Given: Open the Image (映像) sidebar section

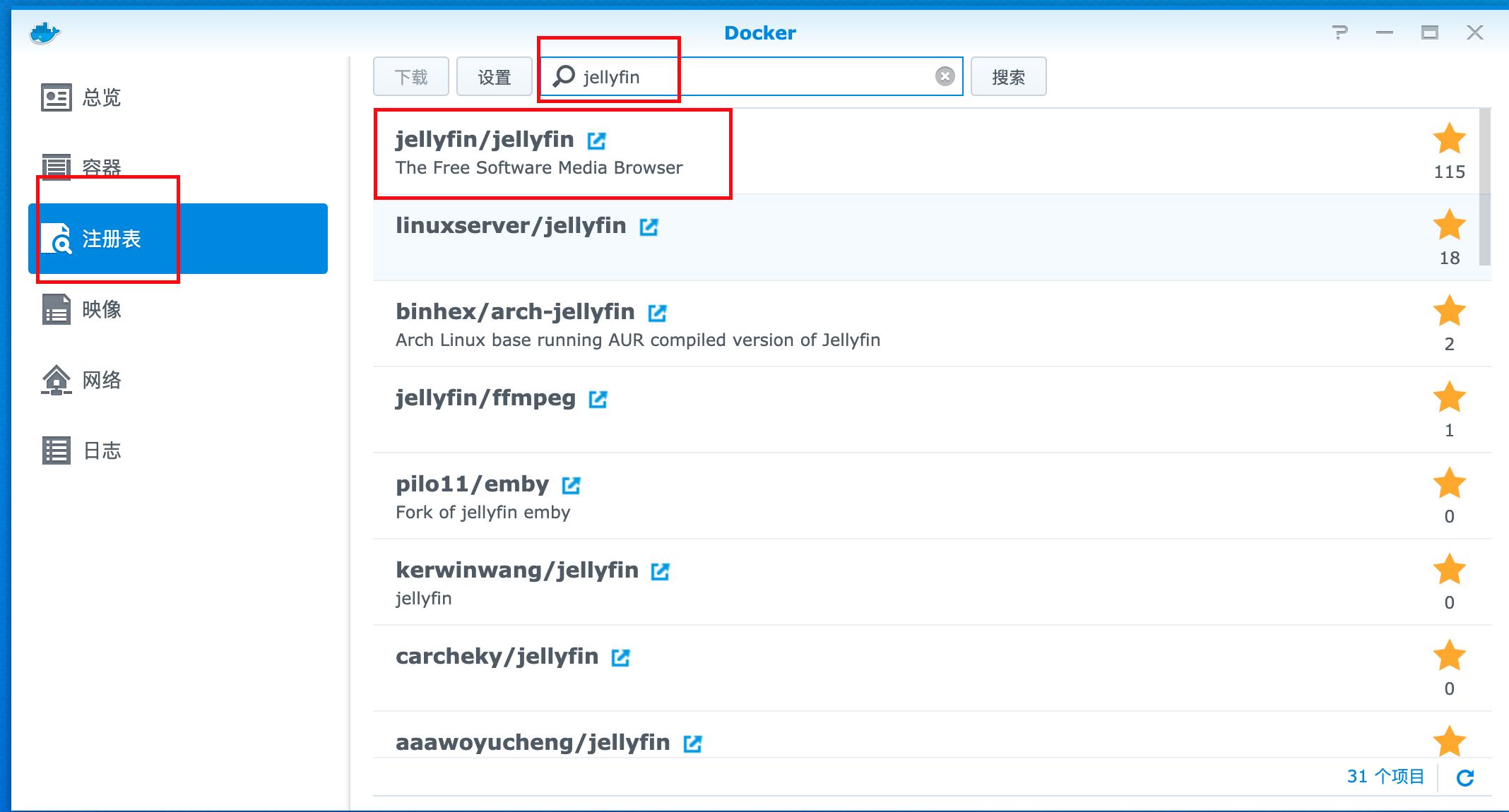Looking at the screenshot, I should (178, 309).
